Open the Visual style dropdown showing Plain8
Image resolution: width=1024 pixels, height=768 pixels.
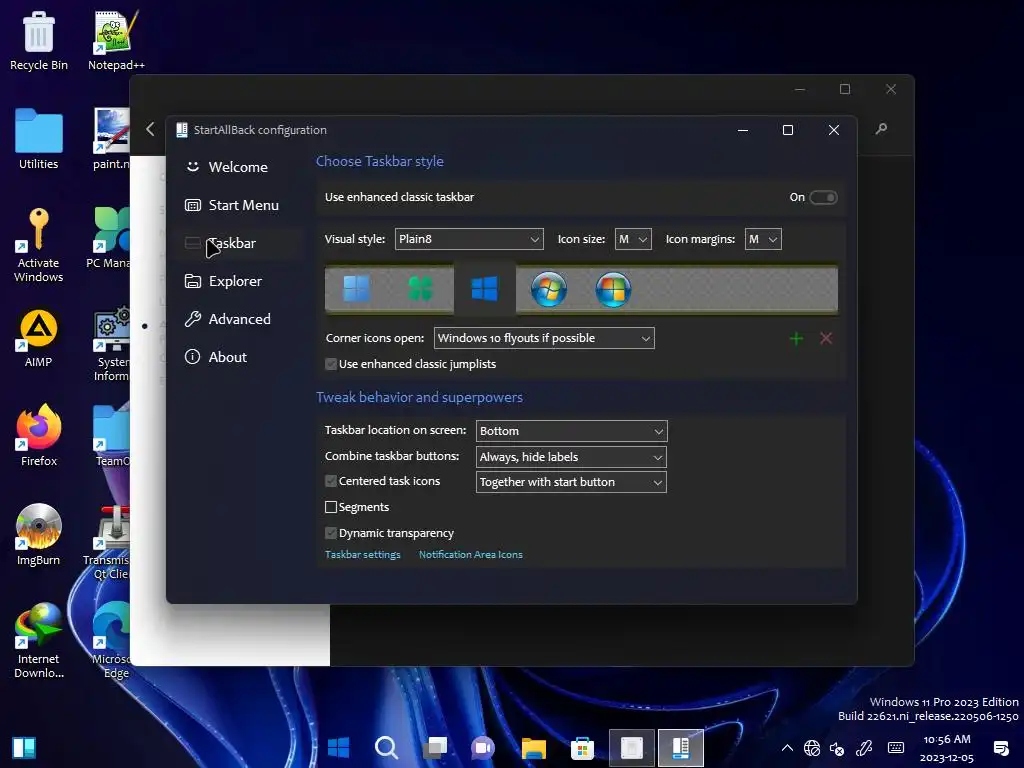click(x=469, y=239)
